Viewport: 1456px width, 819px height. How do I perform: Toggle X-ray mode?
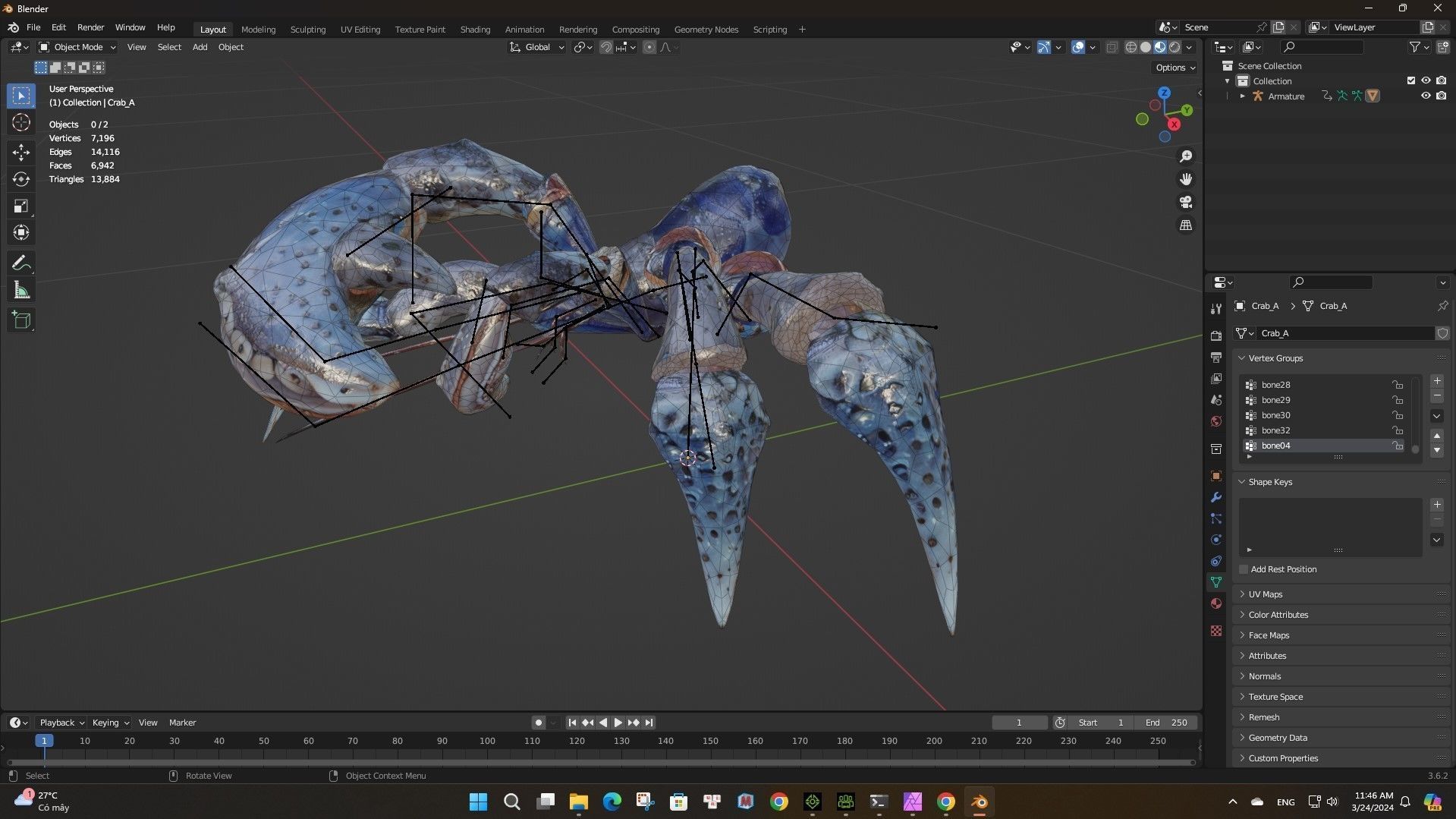[x=1112, y=47]
